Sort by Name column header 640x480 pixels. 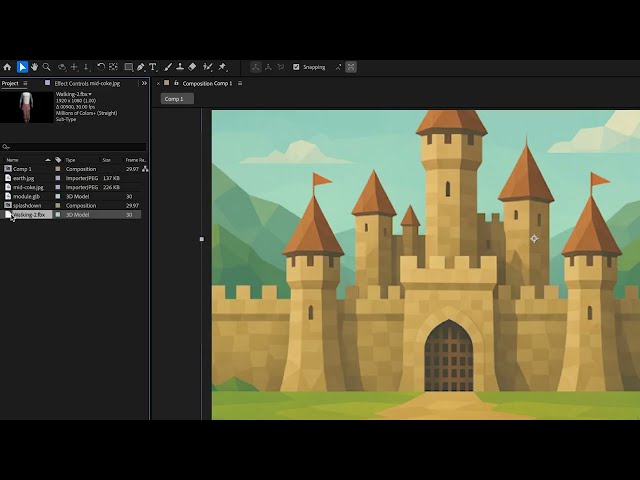[12, 160]
